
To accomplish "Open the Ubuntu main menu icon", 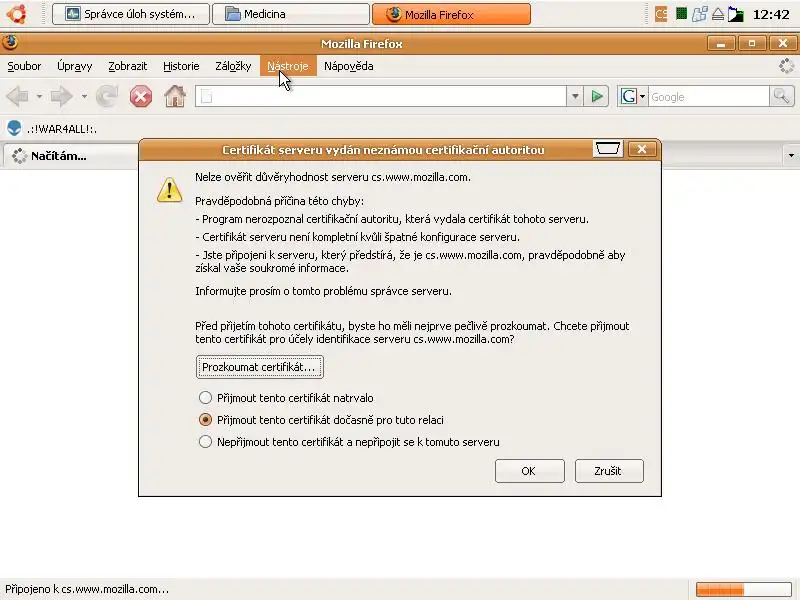I will (x=16, y=14).
